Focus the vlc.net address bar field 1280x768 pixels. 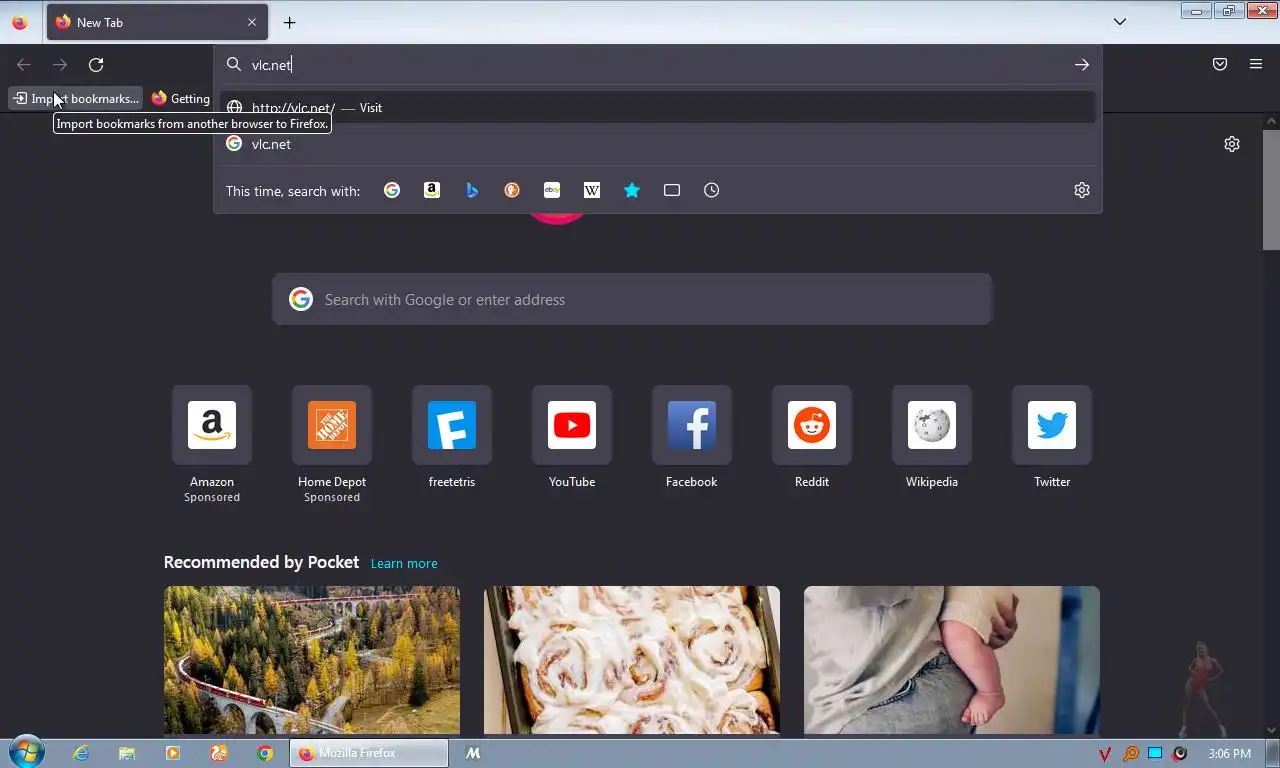tap(658, 64)
